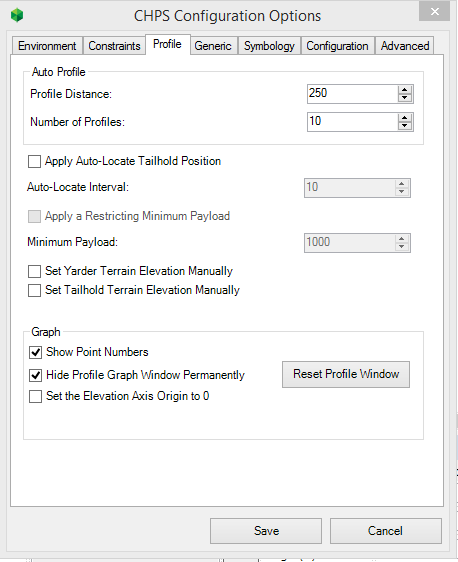Uncheck Show Point Numbers
Screen dimensions: 458x562
click(x=35, y=352)
